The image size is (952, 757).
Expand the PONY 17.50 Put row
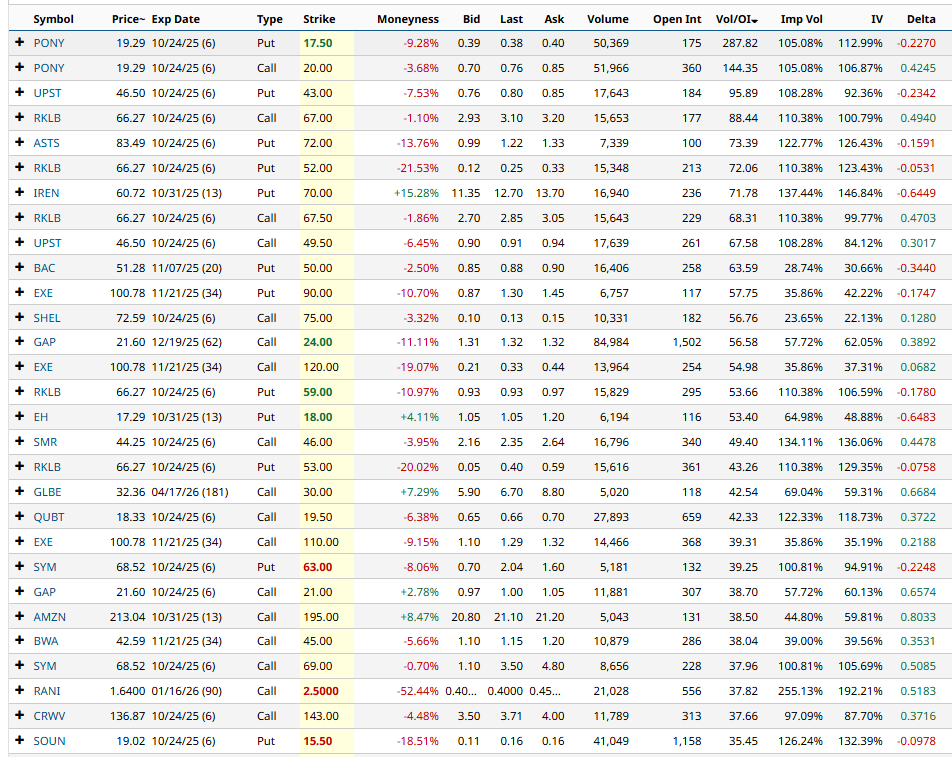tap(19, 42)
